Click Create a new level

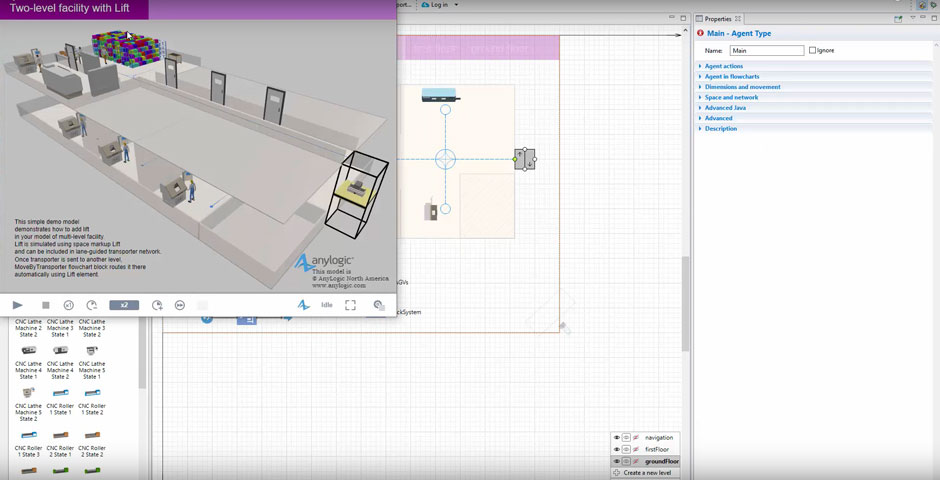(x=646, y=472)
